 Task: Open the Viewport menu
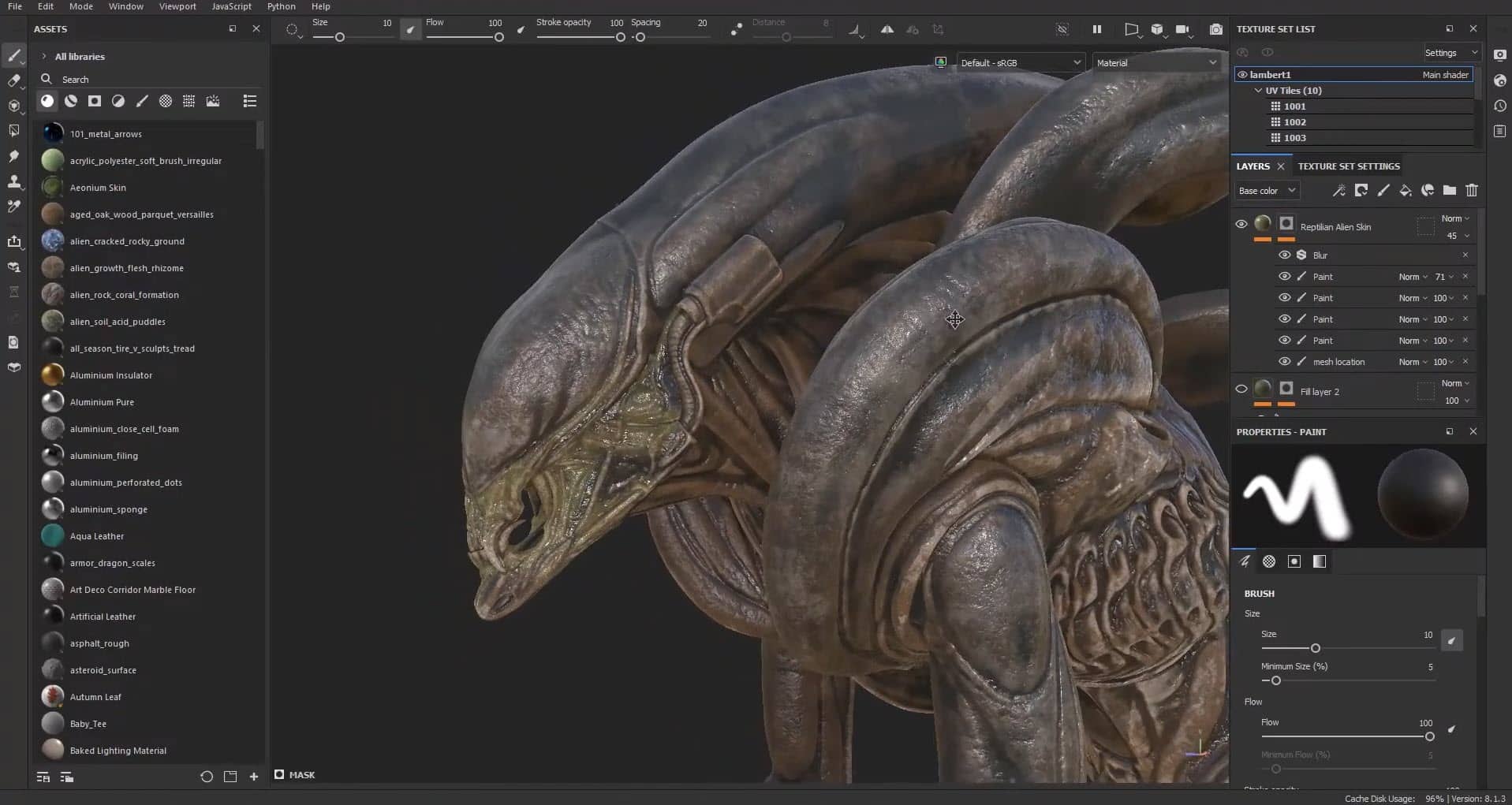[177, 6]
